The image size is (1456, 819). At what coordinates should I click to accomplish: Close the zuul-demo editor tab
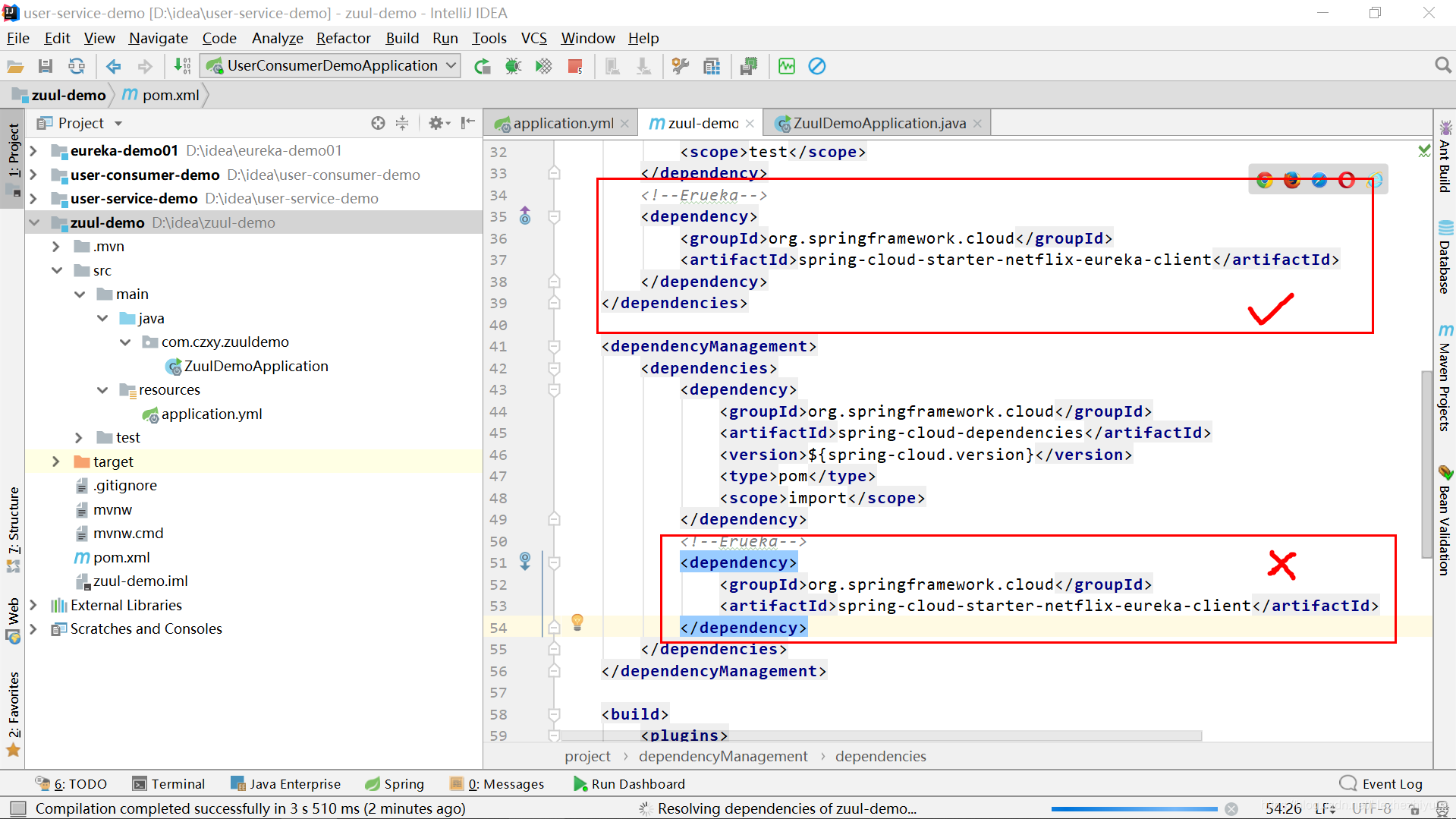[x=750, y=123]
